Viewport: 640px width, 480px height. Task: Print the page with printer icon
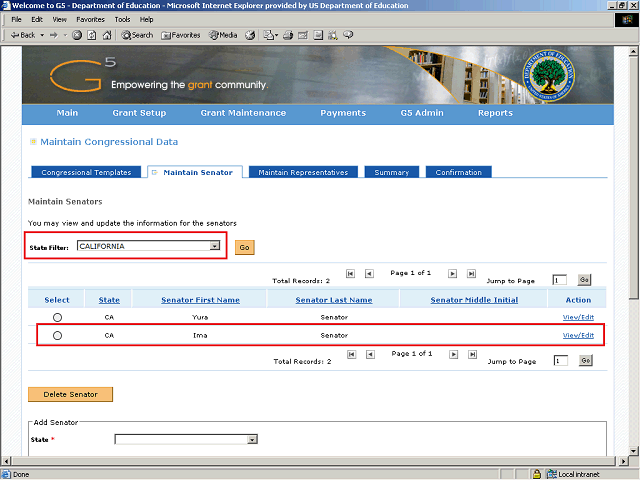click(288, 35)
